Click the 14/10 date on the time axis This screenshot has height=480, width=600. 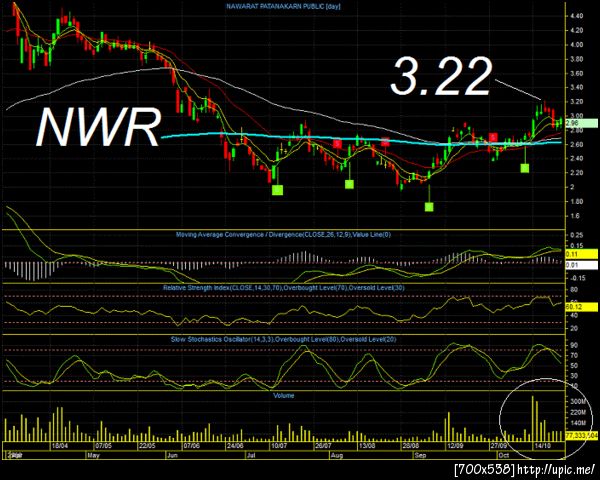(542, 446)
